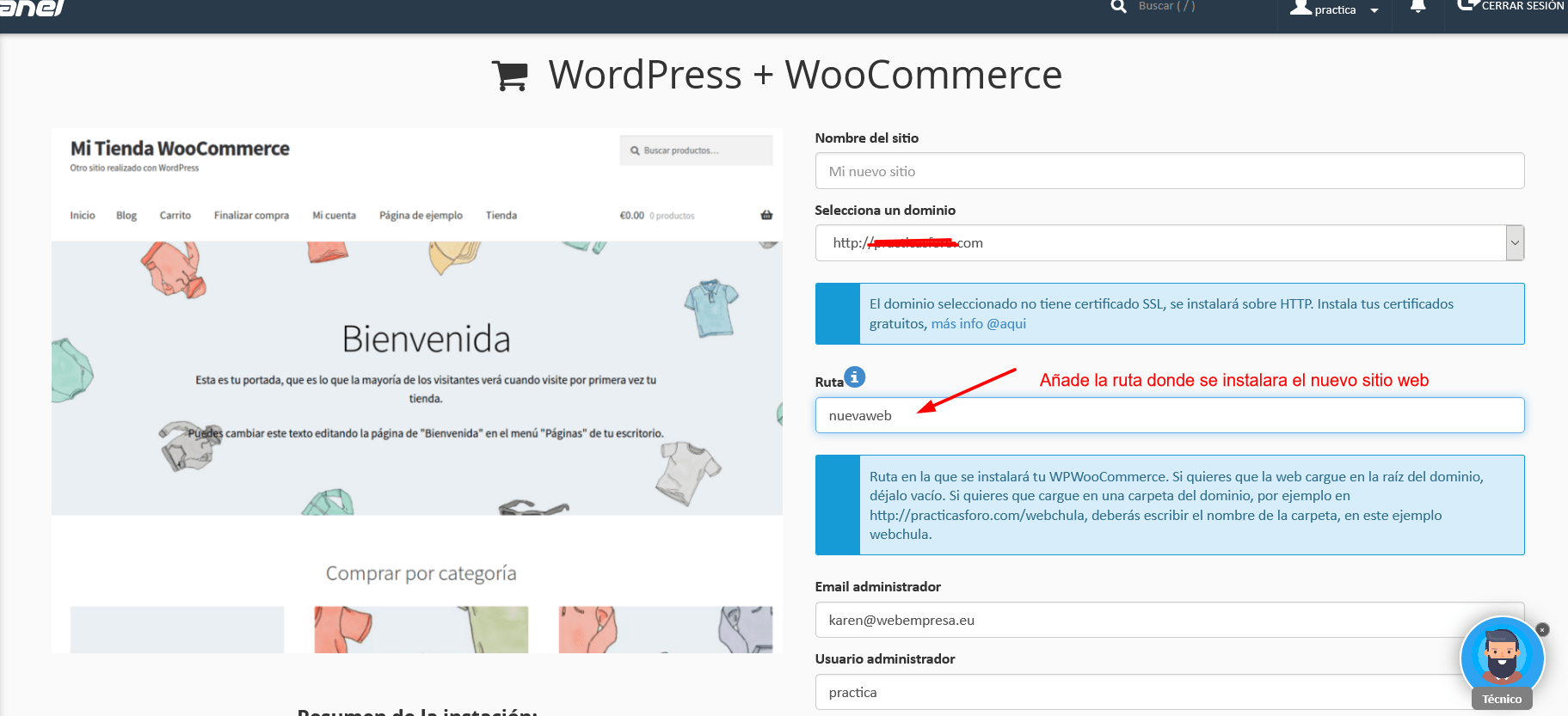Viewport: 1568px width, 716px height.
Task: Open the Técnico support chat avatar
Action: 1502,658
